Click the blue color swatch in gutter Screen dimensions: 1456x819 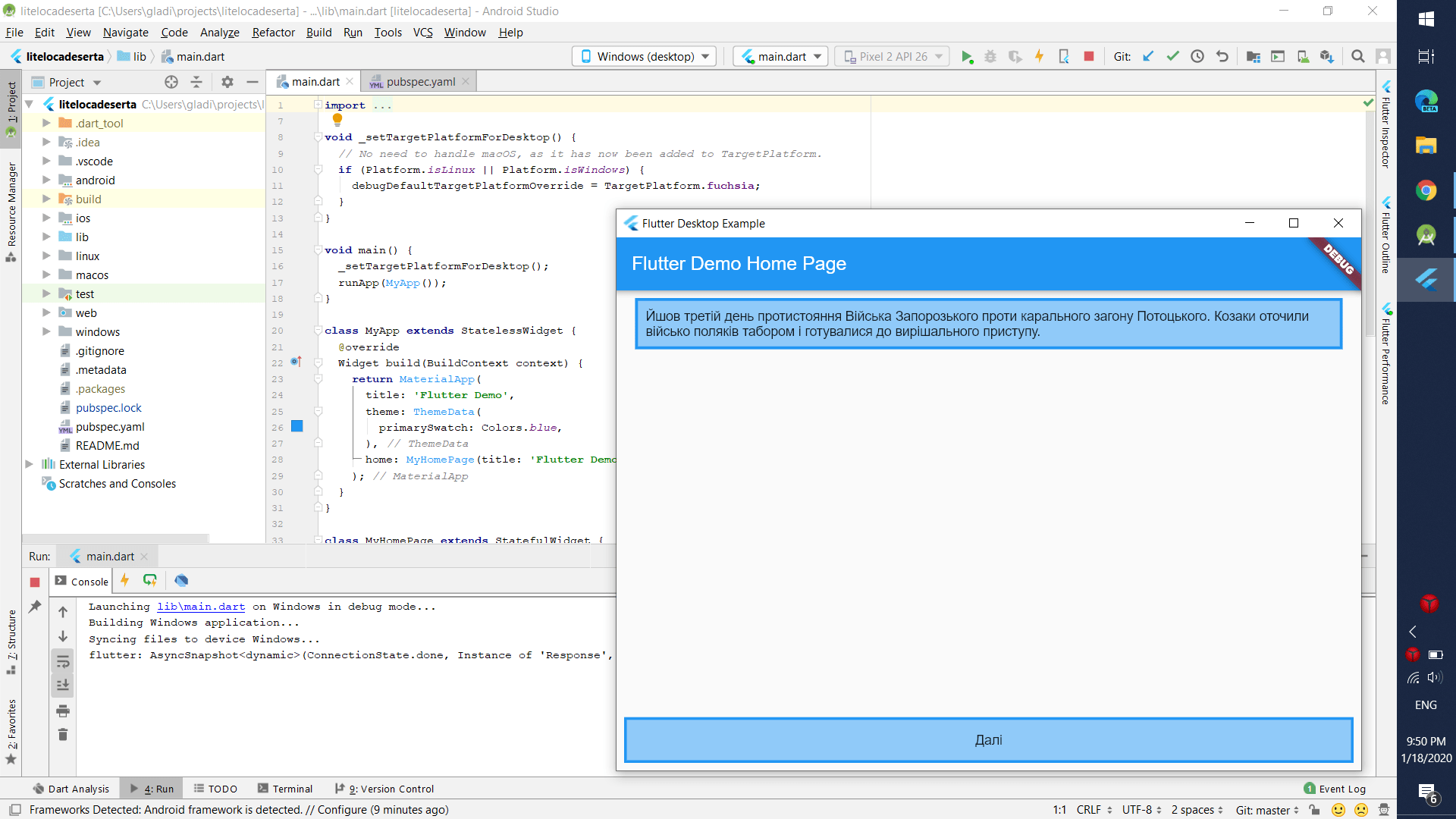(x=297, y=427)
